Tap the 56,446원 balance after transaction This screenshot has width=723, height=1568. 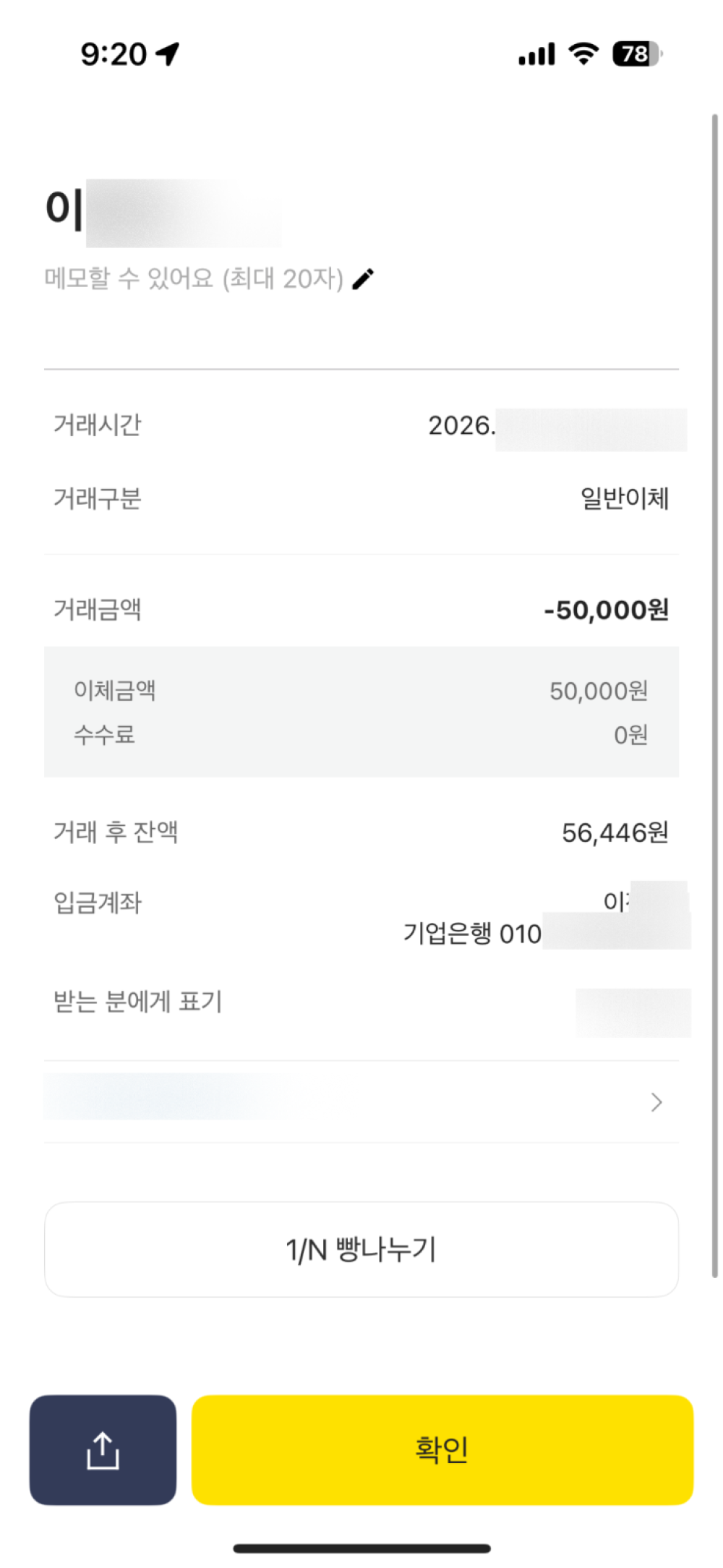[x=615, y=832]
